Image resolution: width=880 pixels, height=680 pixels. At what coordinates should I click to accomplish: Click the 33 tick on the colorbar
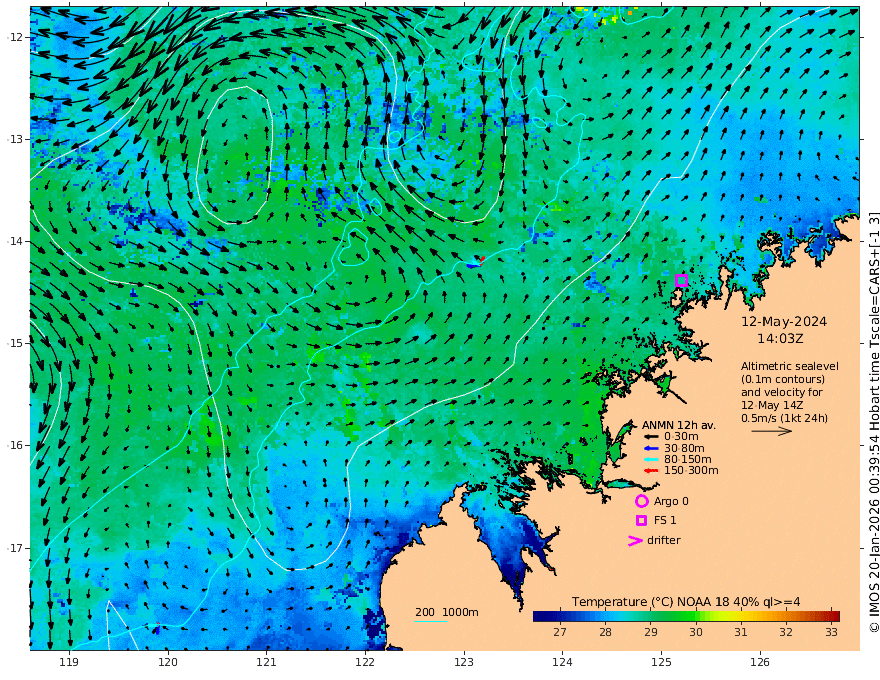tap(832, 632)
